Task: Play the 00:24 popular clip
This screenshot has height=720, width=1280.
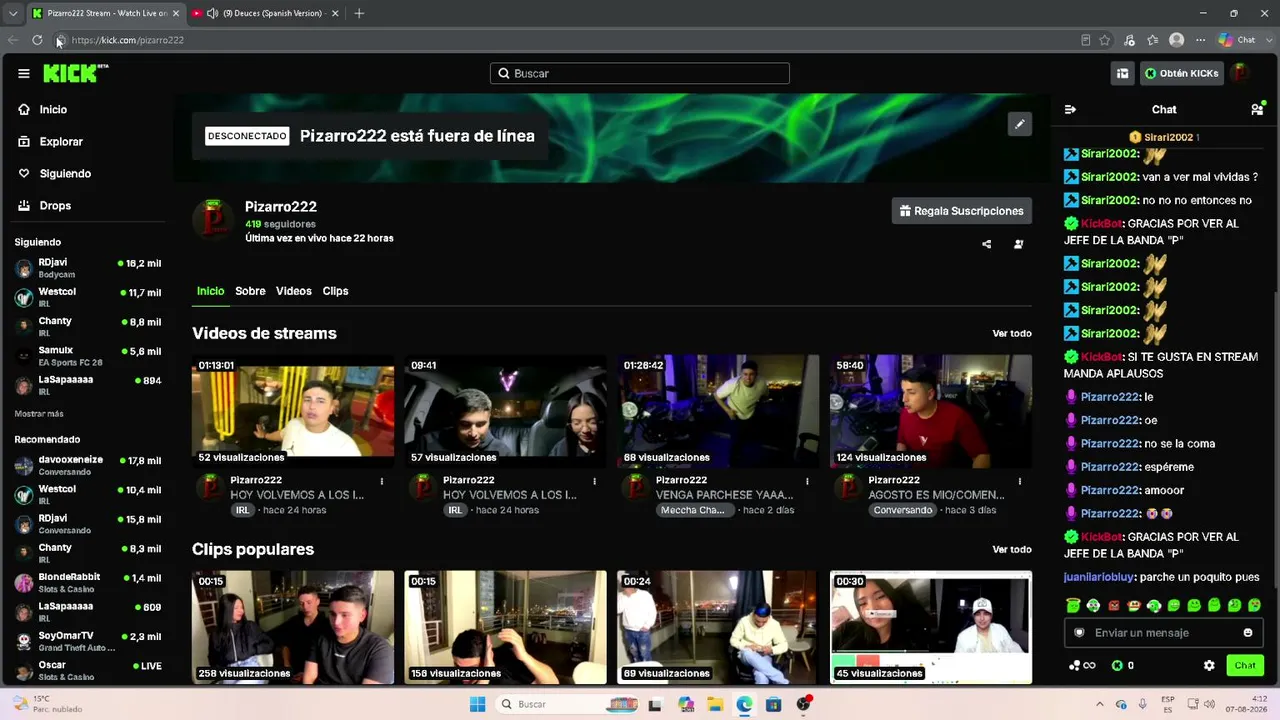Action: point(718,627)
